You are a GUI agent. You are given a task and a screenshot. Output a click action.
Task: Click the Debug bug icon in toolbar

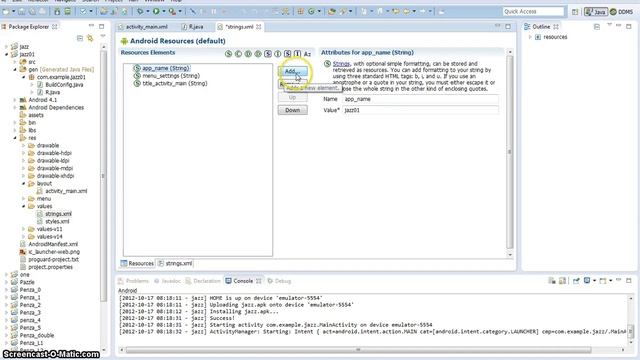(x=140, y=11)
